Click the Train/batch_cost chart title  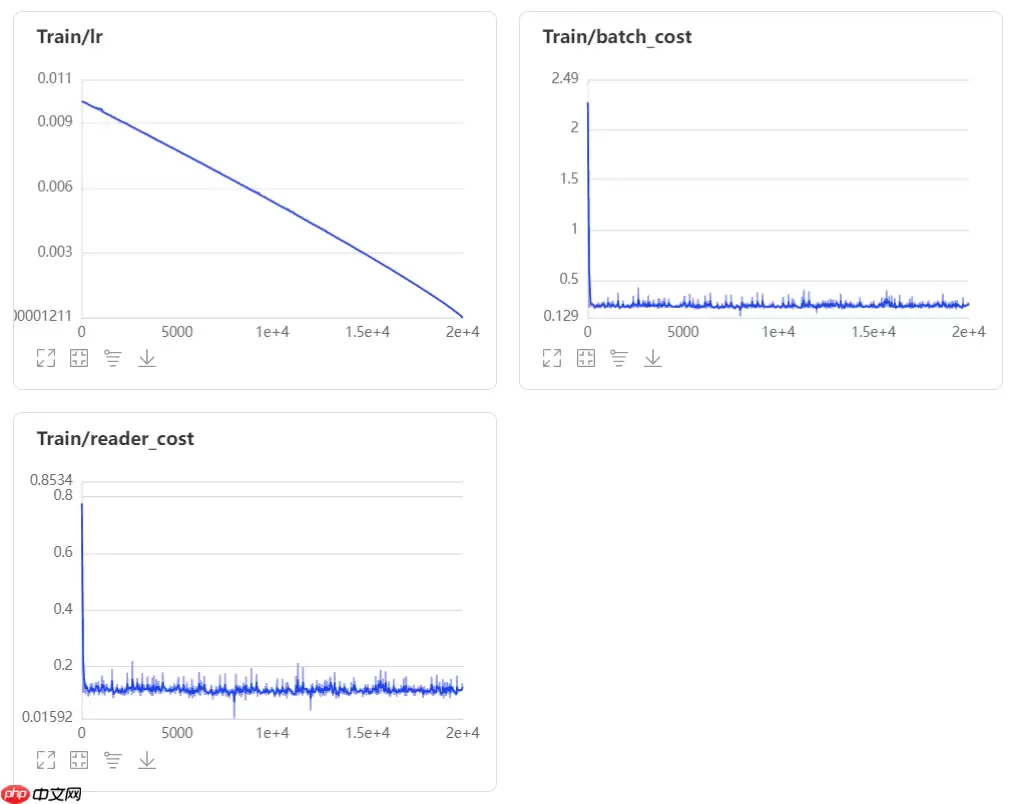point(617,37)
